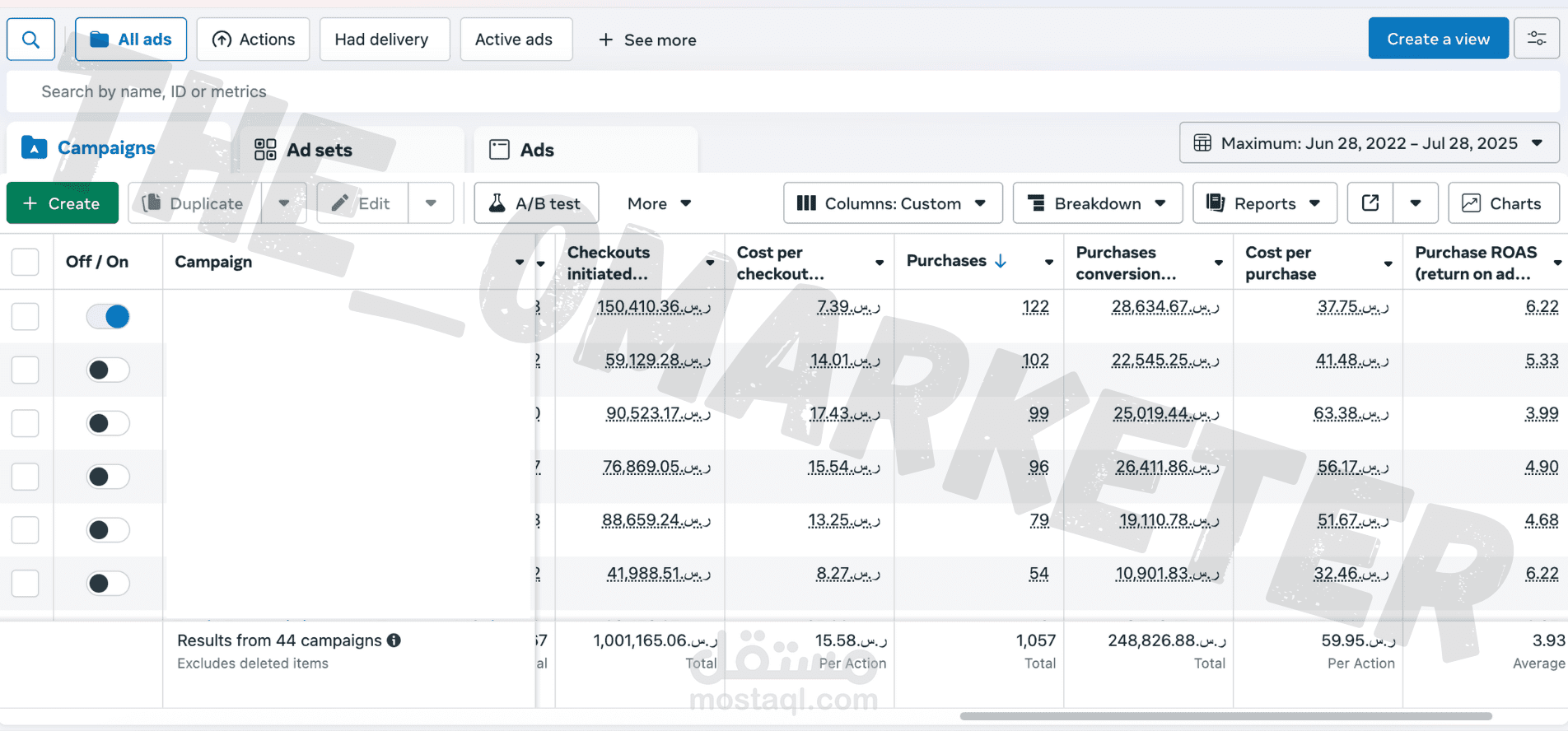Open Checkouts initiated column menu

coord(710,263)
